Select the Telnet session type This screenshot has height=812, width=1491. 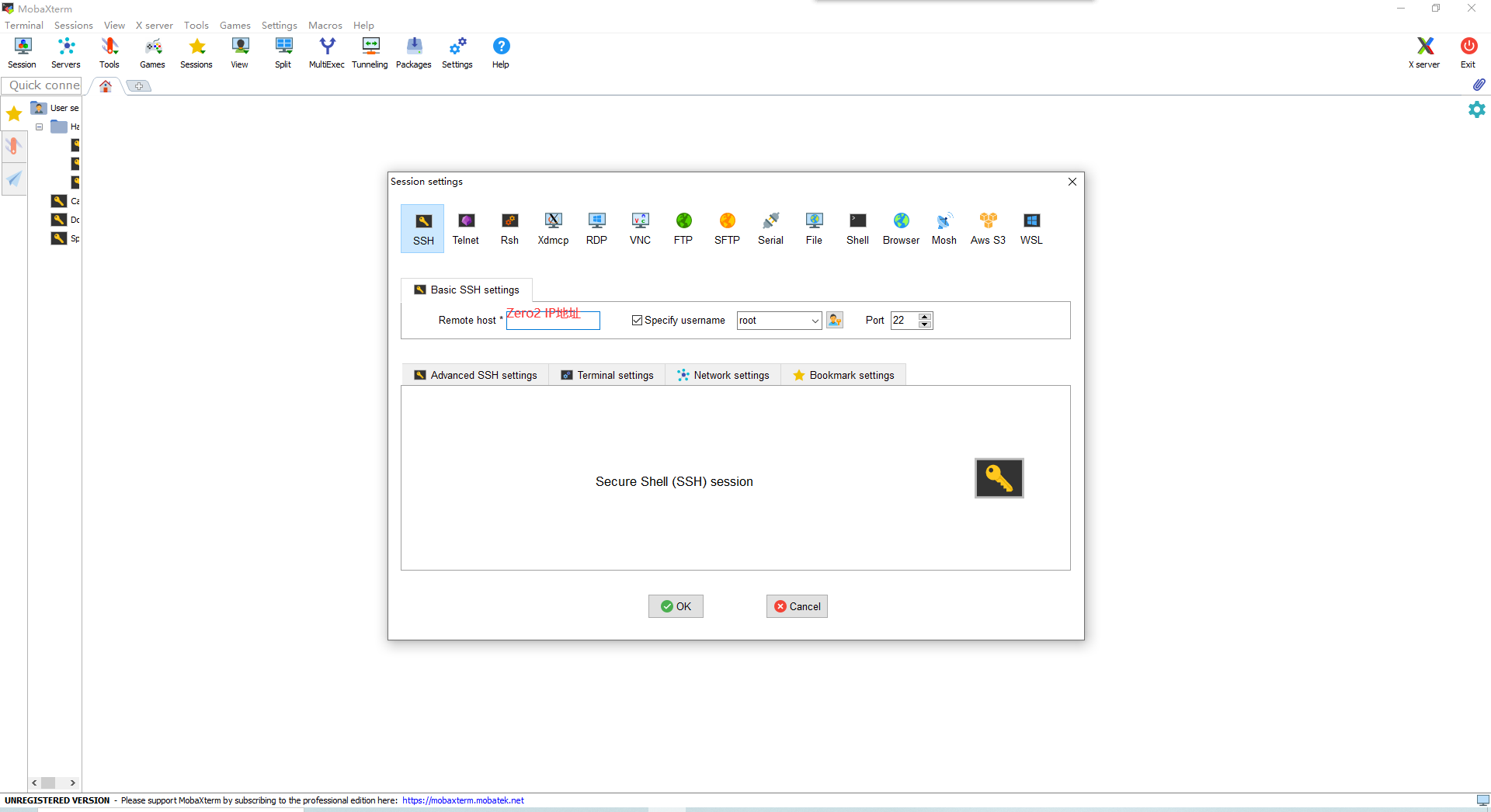[466, 228]
